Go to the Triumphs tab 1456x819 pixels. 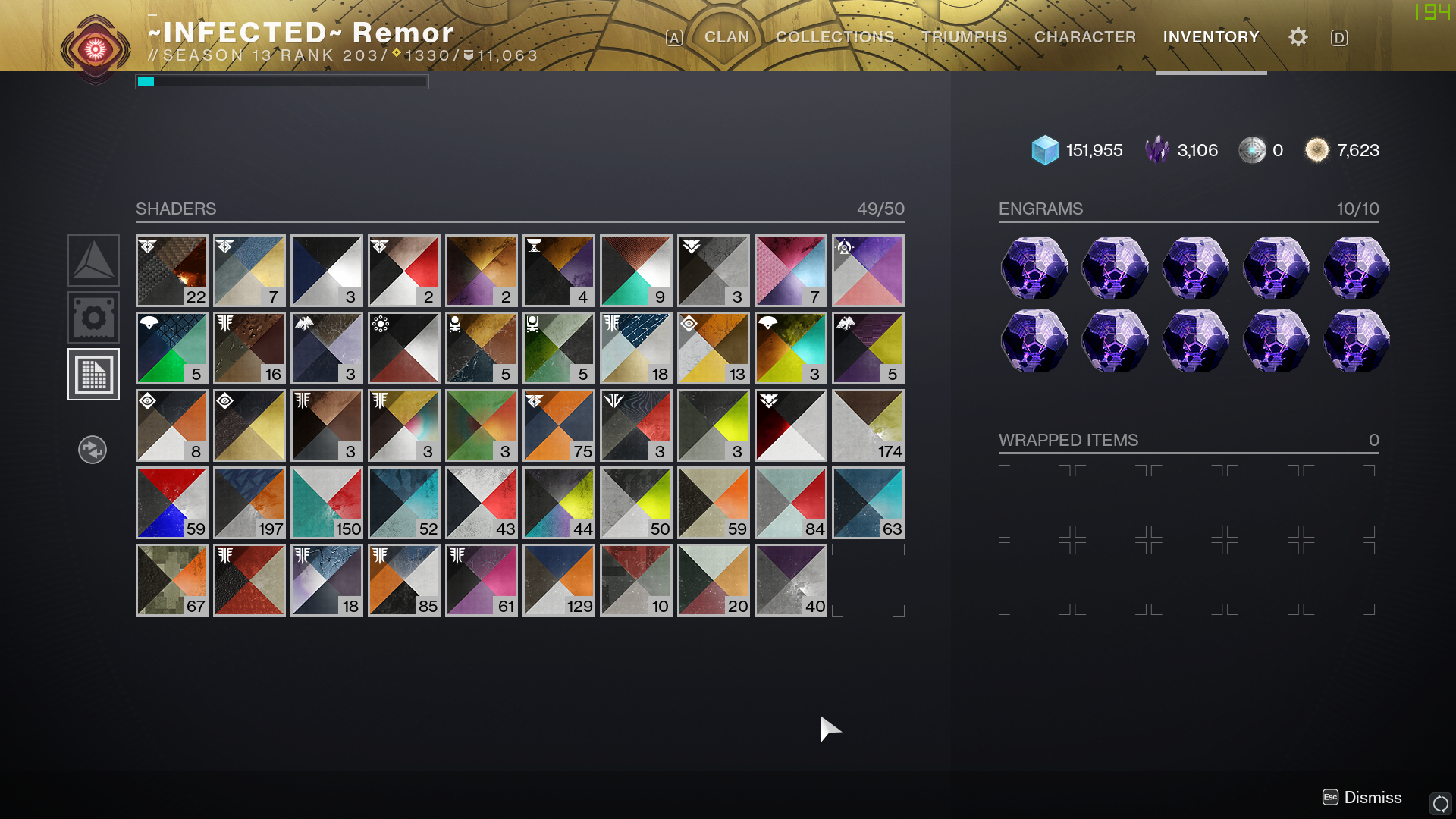click(x=965, y=37)
